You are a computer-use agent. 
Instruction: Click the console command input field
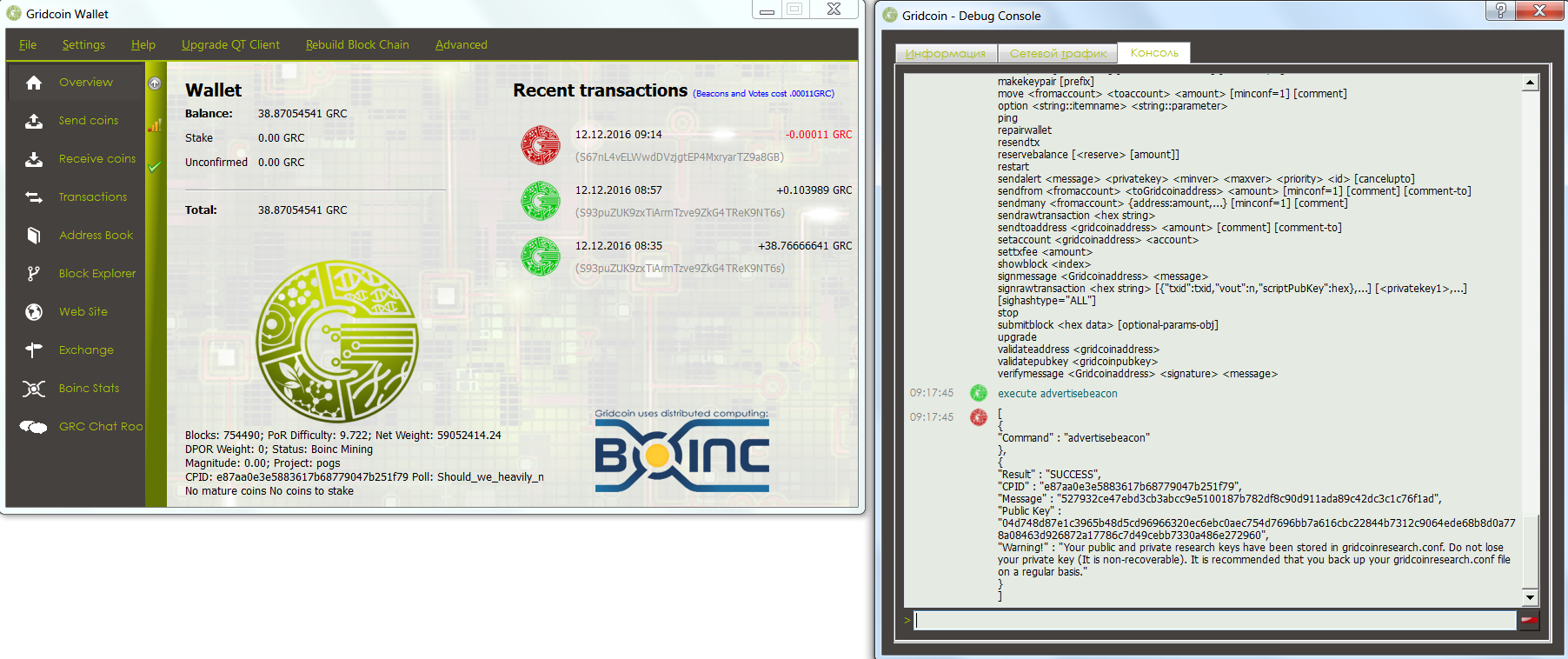tap(1215, 620)
